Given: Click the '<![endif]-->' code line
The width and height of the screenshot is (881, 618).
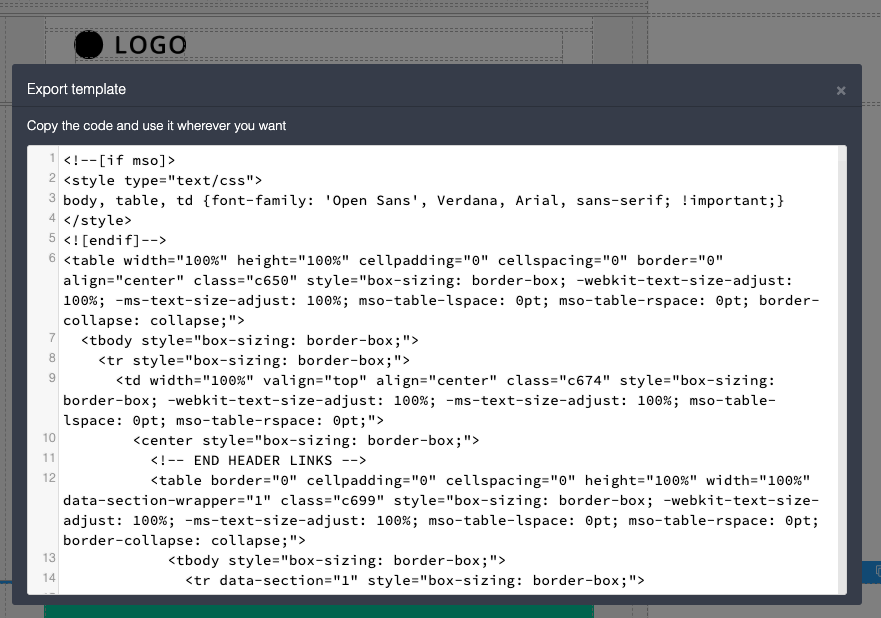Looking at the screenshot, I should click(115, 240).
